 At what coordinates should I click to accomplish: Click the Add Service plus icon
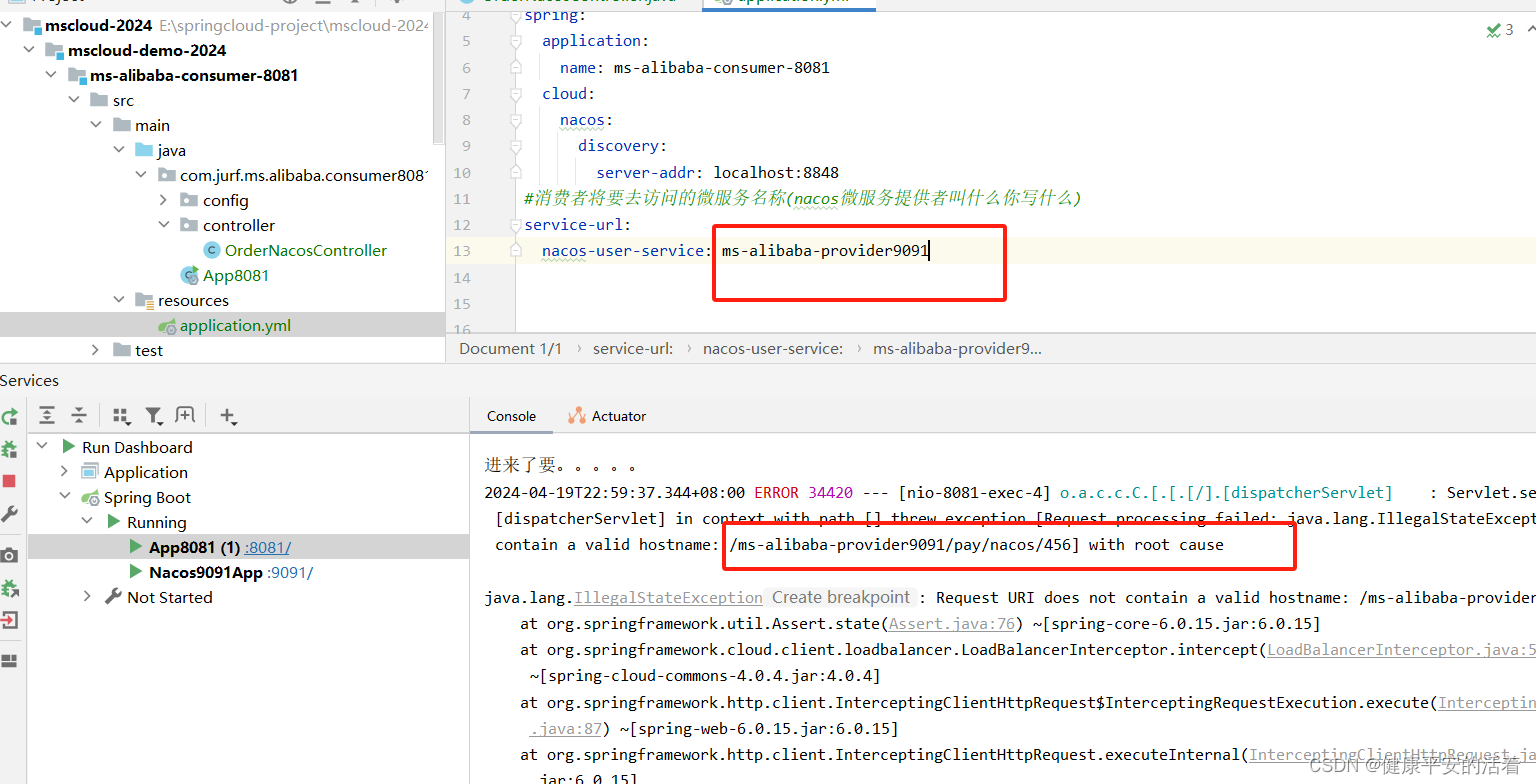(227, 414)
